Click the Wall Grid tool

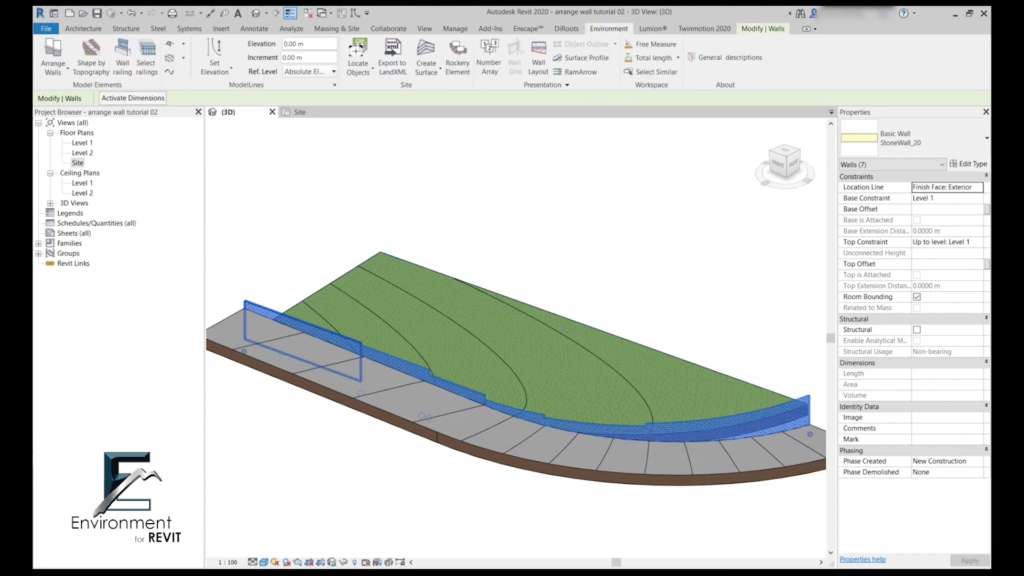515,57
